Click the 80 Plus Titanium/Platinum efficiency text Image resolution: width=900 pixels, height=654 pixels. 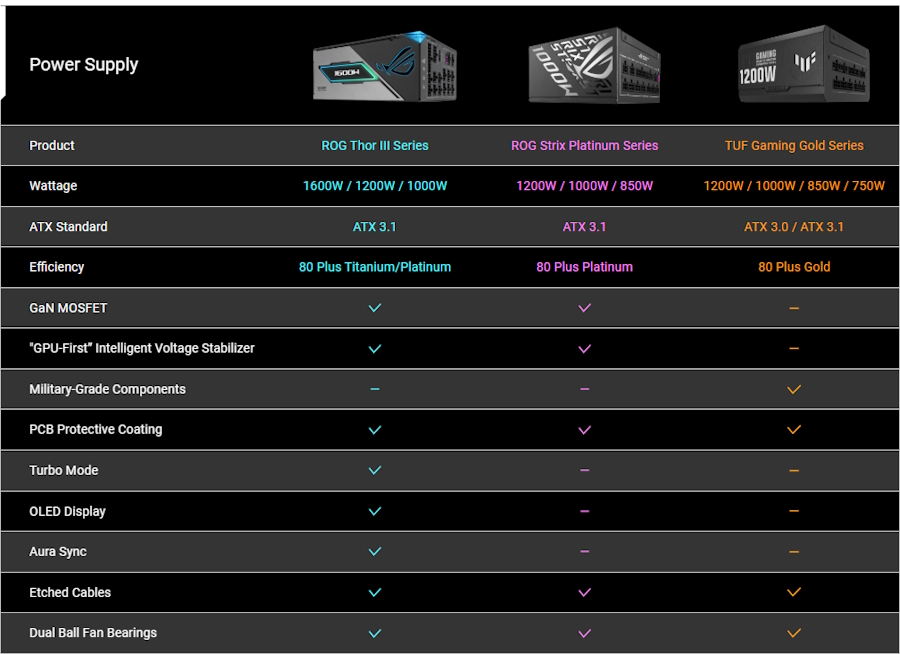375,267
